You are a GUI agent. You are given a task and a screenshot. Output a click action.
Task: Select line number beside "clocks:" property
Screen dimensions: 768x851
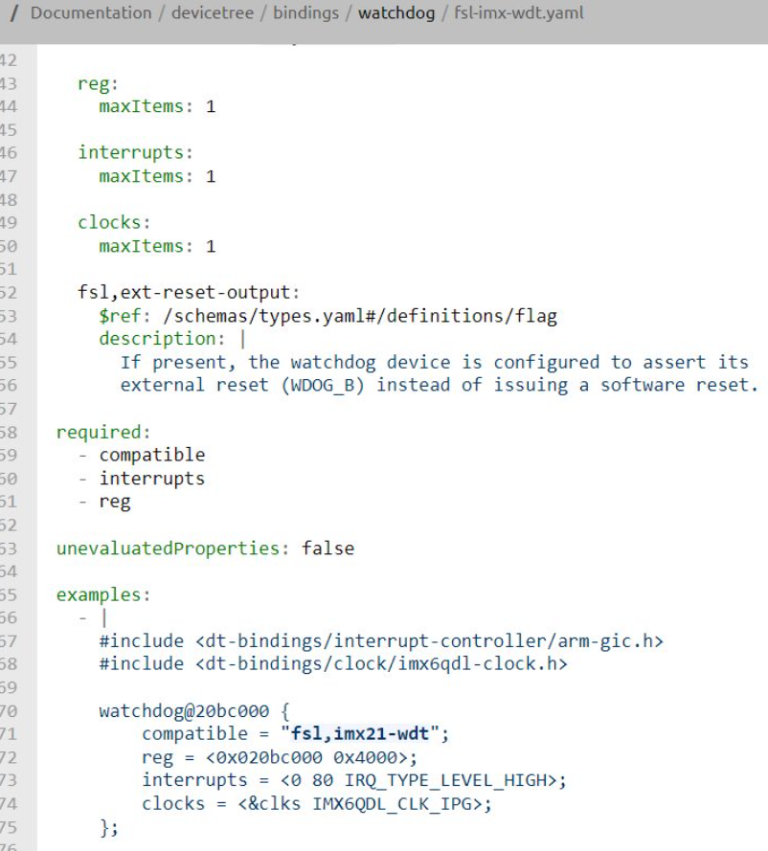pyautogui.click(x=7, y=223)
